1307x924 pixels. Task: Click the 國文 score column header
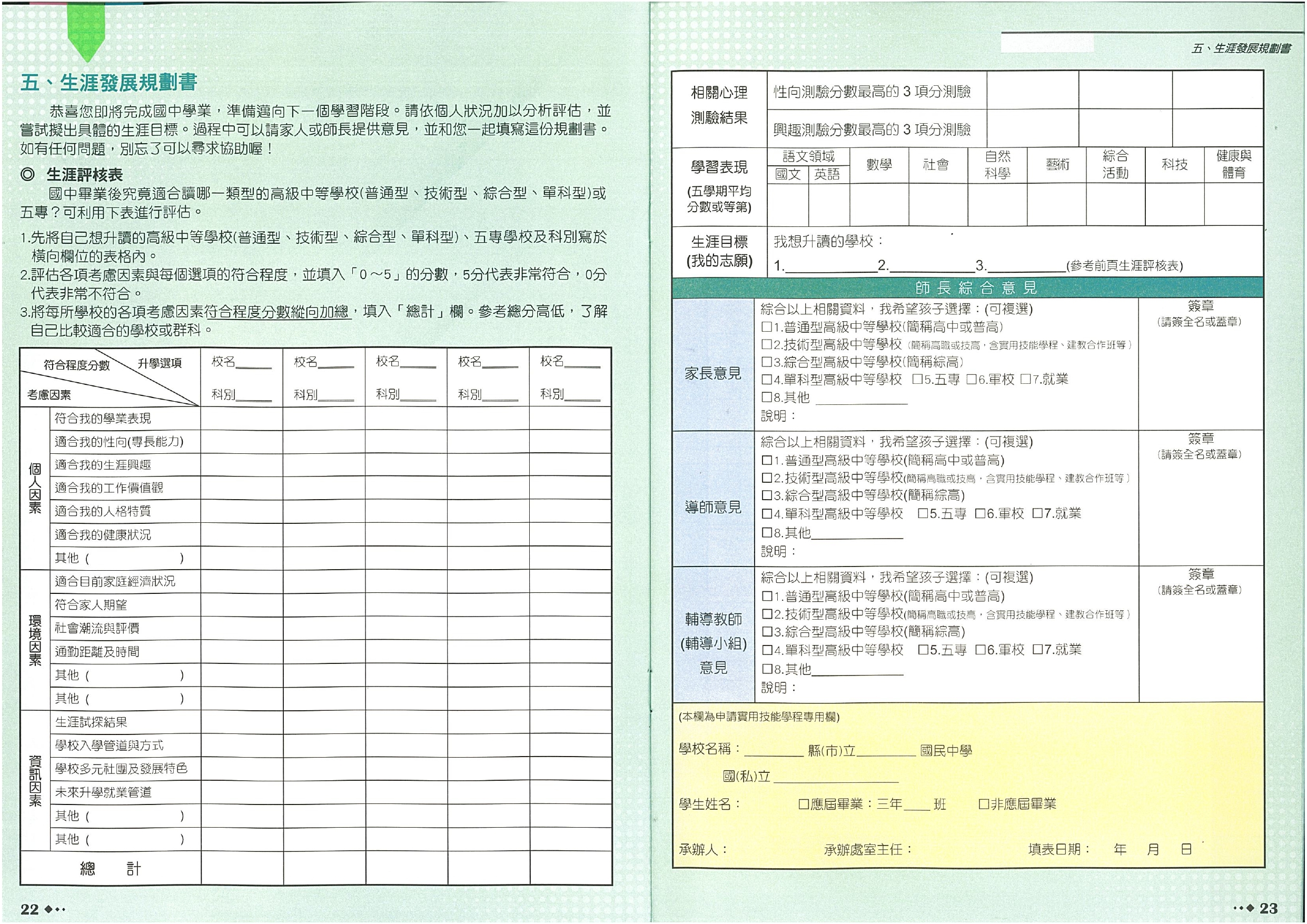point(788,175)
